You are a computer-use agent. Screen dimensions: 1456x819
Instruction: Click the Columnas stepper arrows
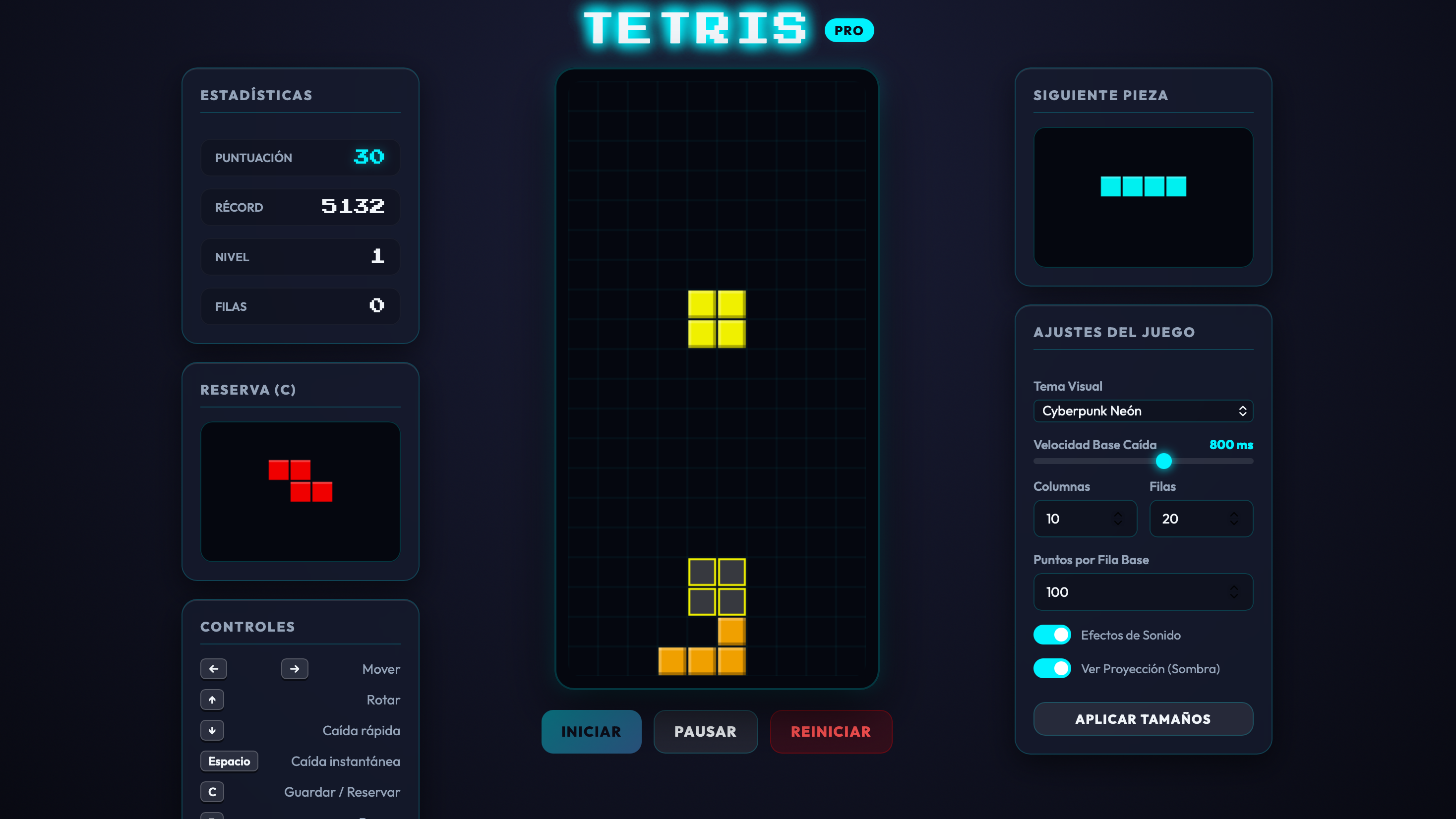coord(1117,518)
